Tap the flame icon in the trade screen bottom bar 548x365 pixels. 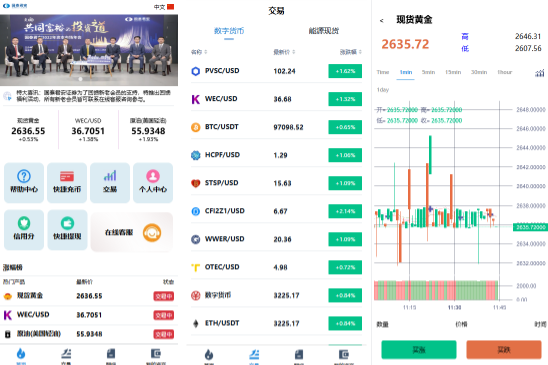click(209, 356)
